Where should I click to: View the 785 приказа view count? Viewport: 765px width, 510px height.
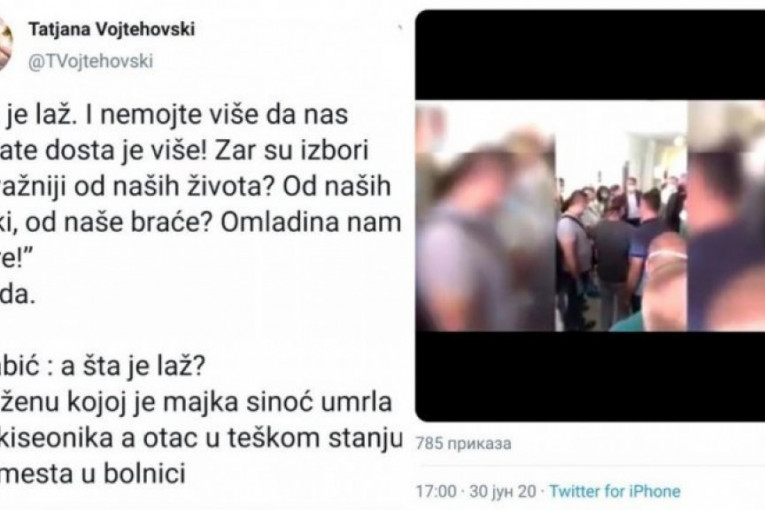coord(463,444)
